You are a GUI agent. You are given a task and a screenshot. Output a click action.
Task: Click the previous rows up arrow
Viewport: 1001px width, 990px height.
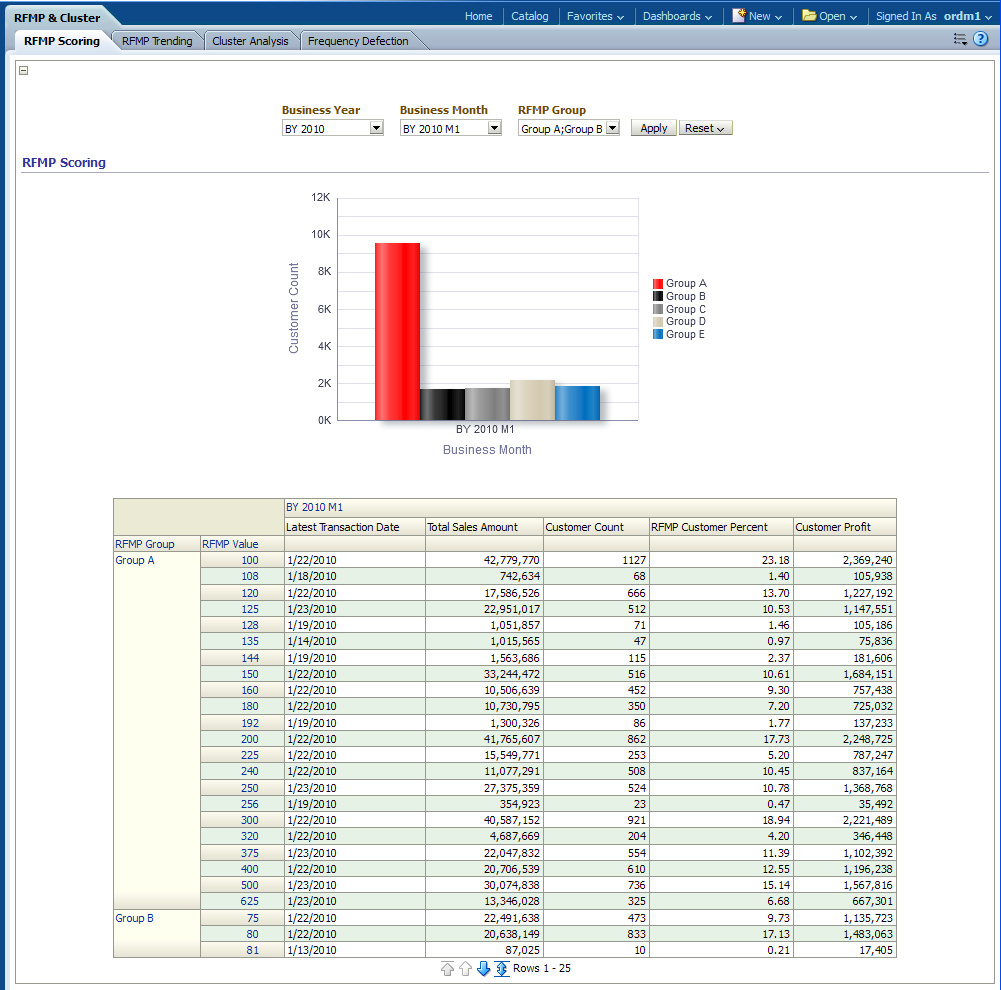(465, 969)
